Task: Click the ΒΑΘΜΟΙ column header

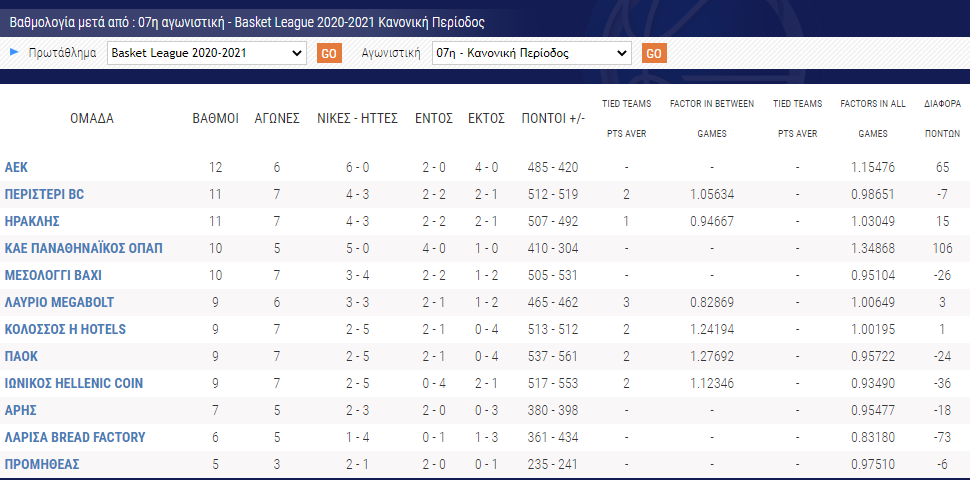Action: [x=216, y=118]
